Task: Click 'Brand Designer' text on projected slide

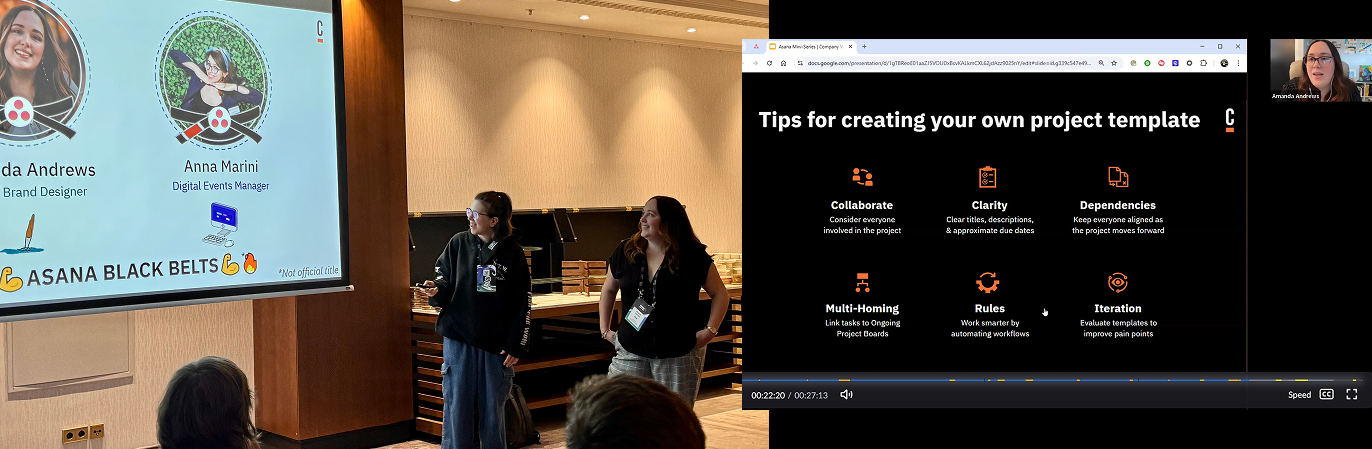Action: 44,191
